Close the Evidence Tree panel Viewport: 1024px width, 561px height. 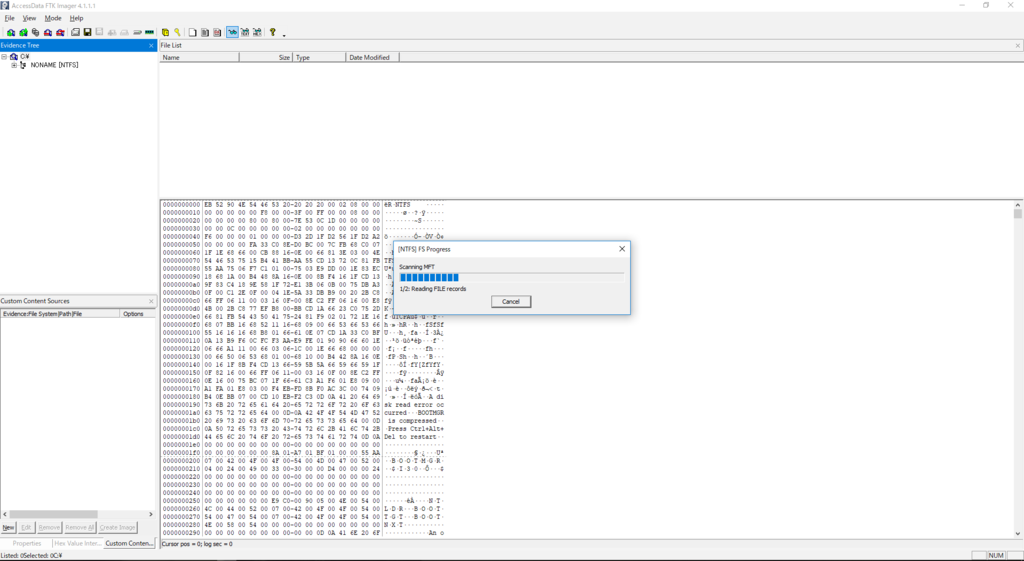tap(152, 46)
